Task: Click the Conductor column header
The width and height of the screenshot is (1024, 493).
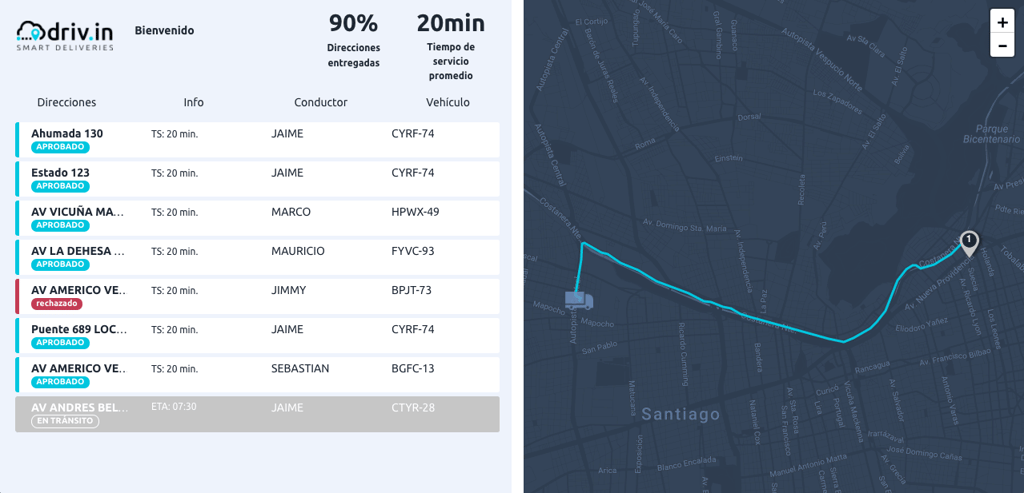Action: [321, 102]
